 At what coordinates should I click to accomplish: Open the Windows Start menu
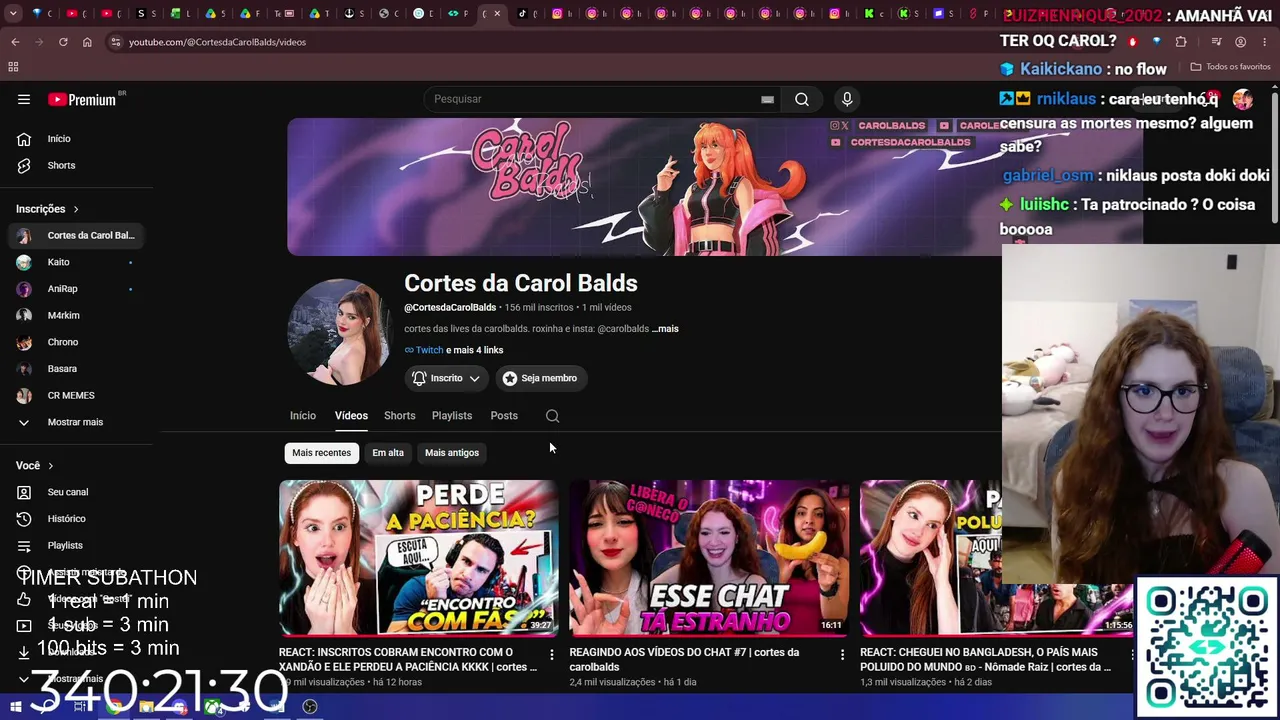click(16, 707)
